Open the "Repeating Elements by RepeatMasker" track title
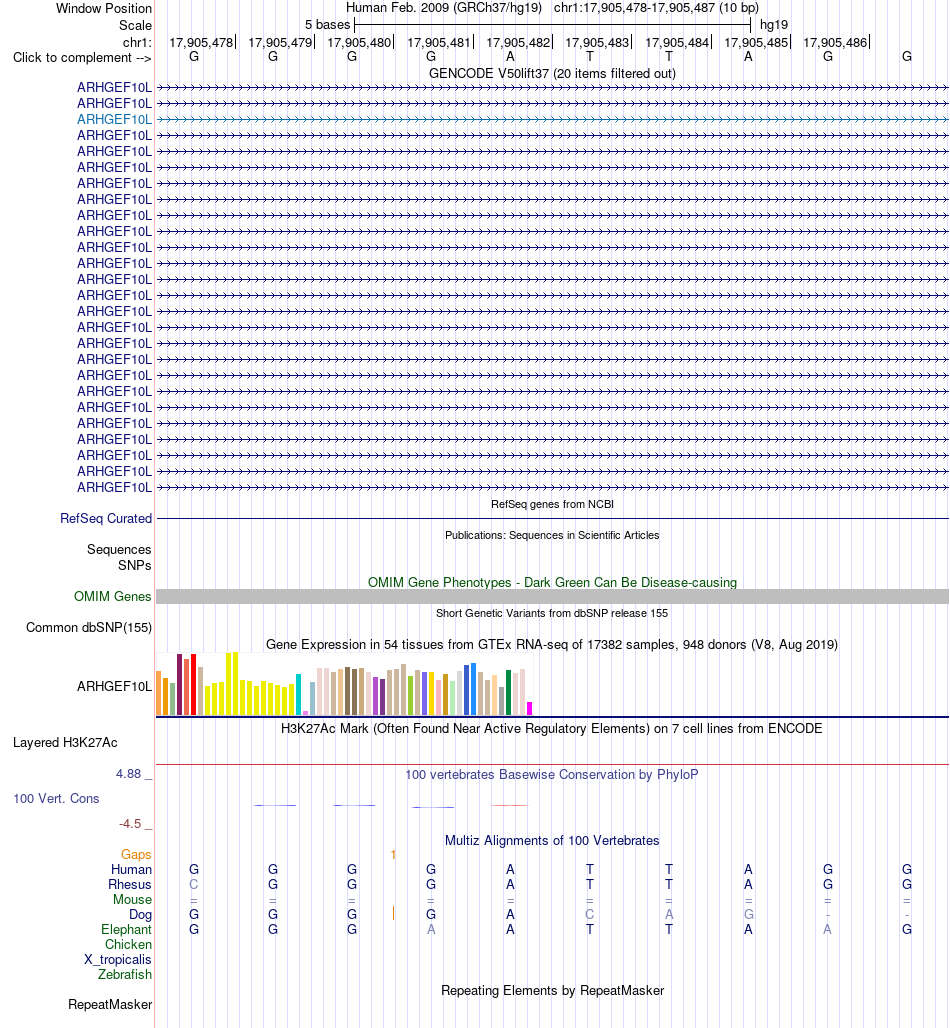This screenshot has height=1028, width=950. (x=552, y=991)
